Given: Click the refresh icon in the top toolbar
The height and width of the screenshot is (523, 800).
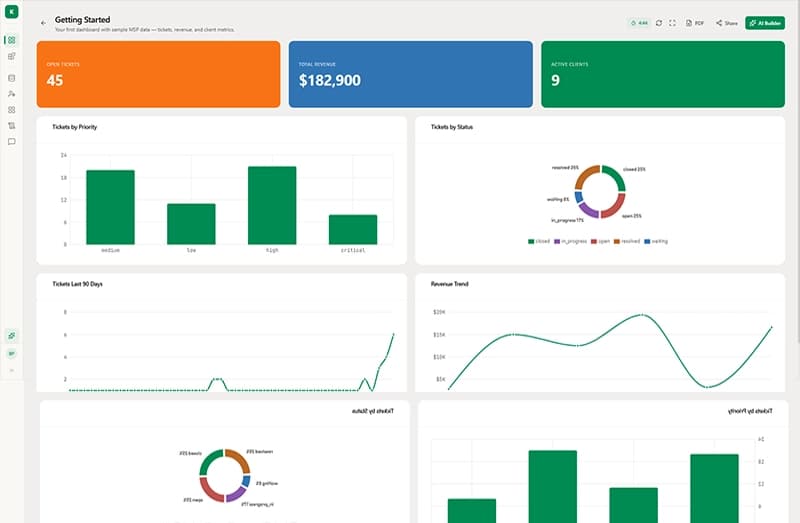Looking at the screenshot, I should [x=659, y=23].
